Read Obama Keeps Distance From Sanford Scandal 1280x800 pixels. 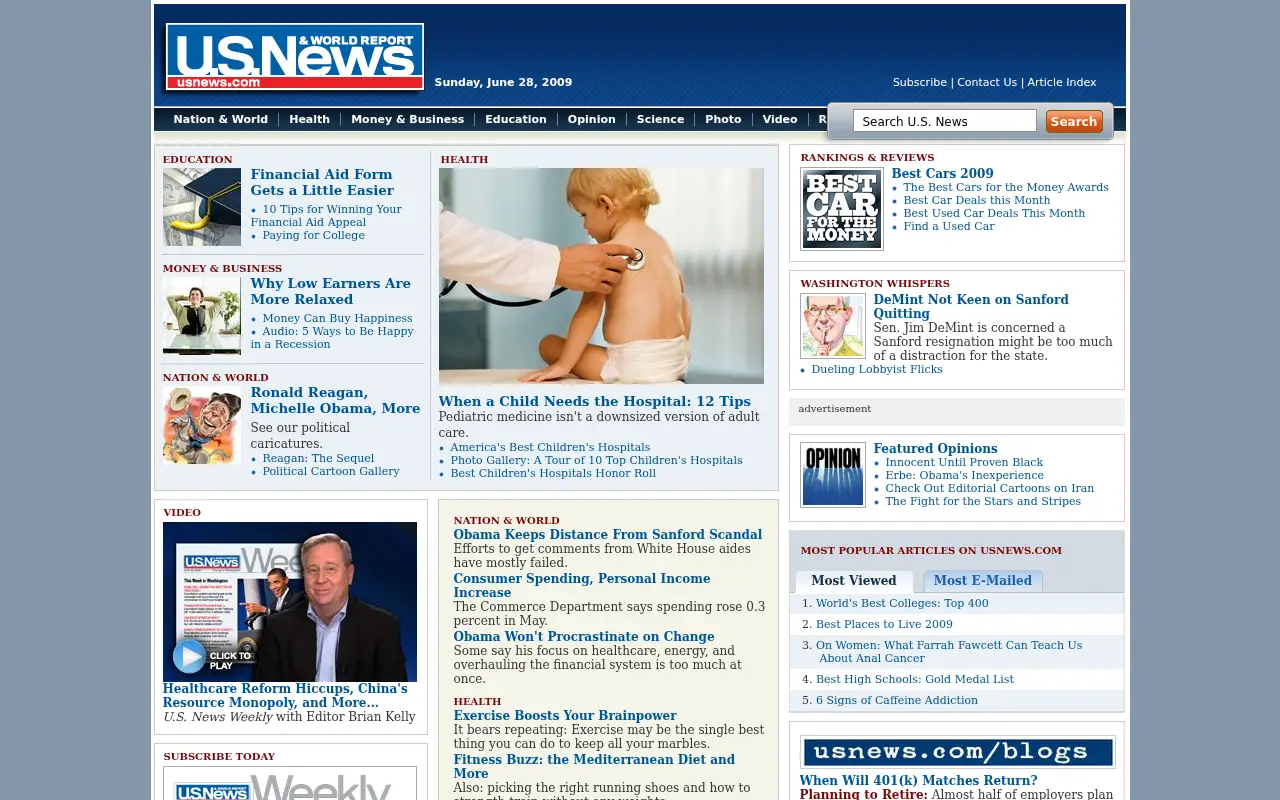(607, 535)
